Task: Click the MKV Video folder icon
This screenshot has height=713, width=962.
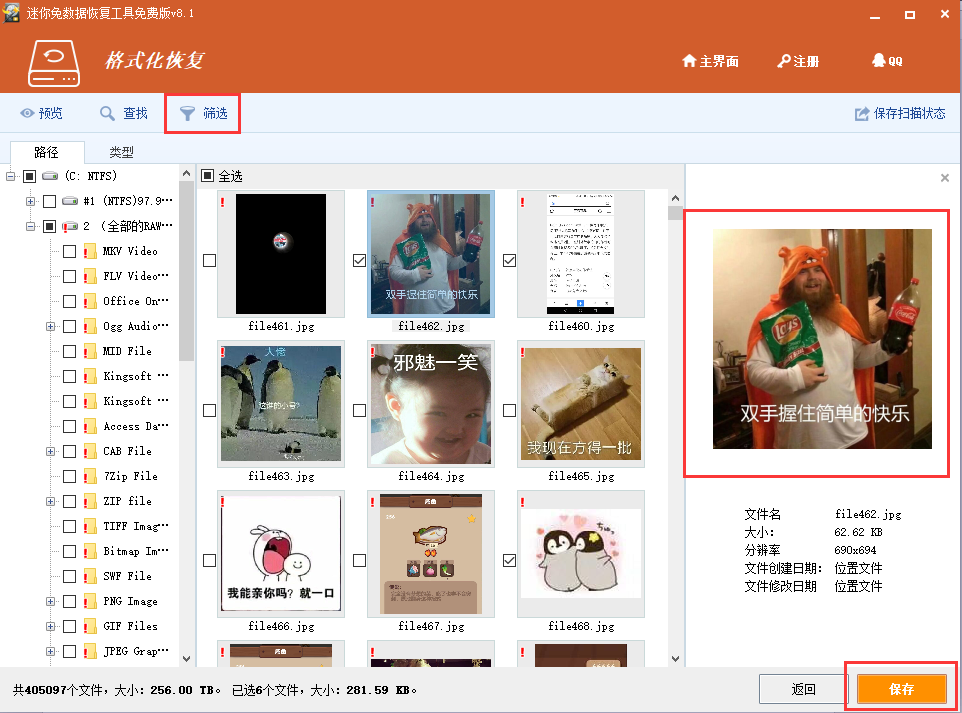Action: coord(90,252)
